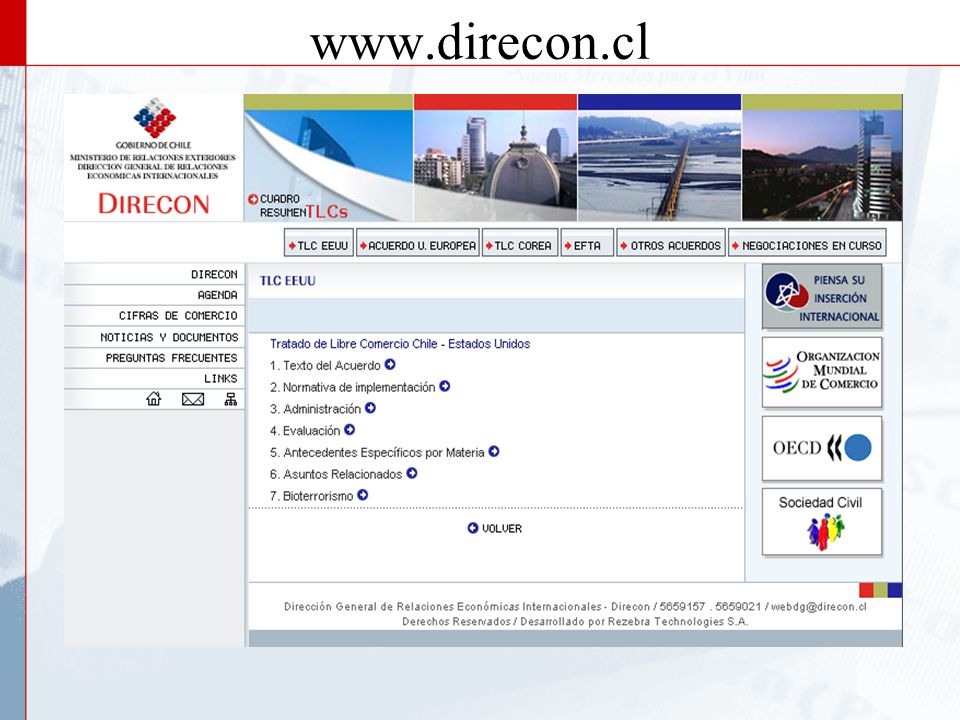Click arrow icon beside Normativa de implementación
Screen dimensions: 960x720
(444, 386)
